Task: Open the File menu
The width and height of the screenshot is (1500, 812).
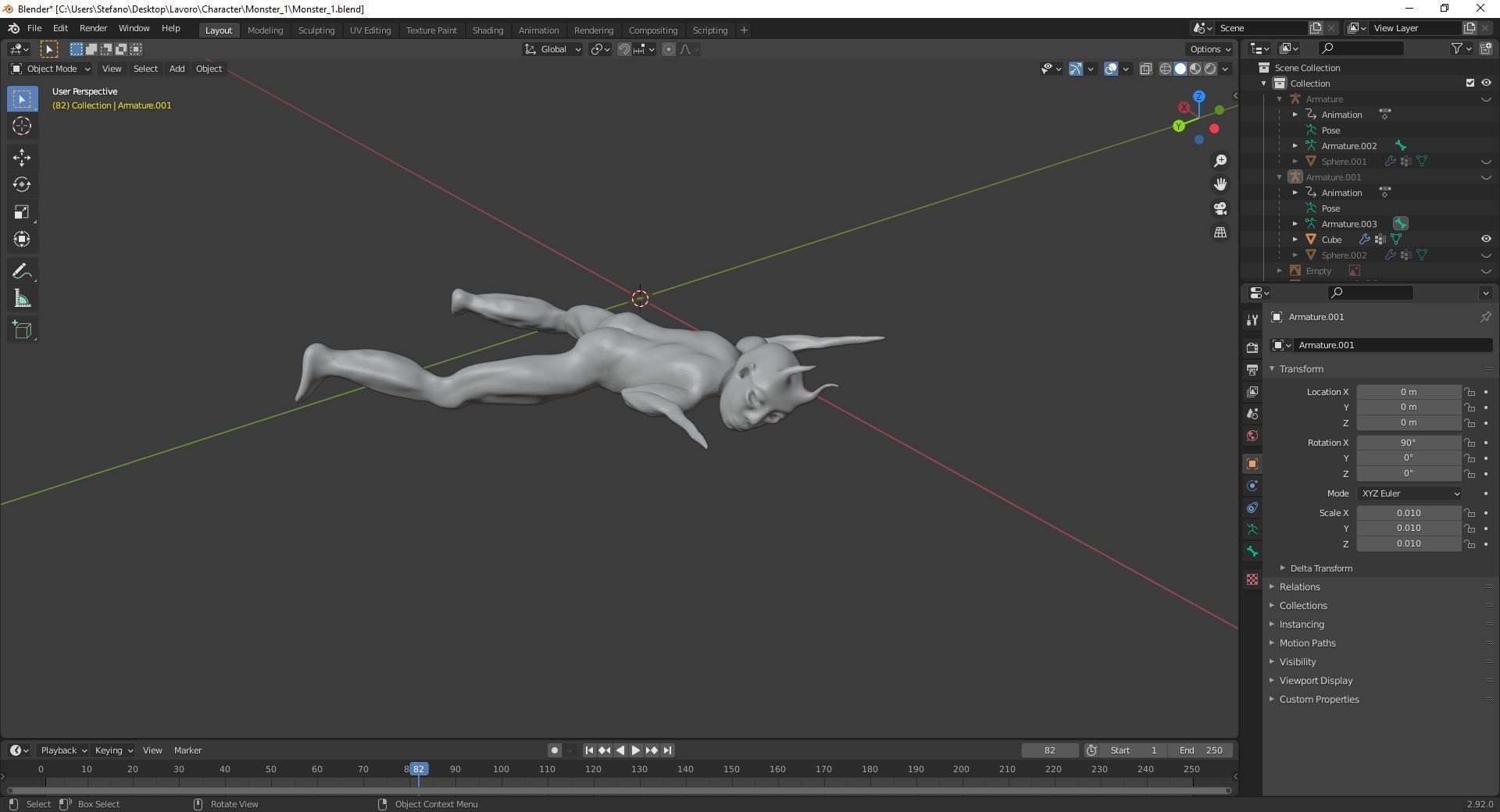Action: coord(34,28)
